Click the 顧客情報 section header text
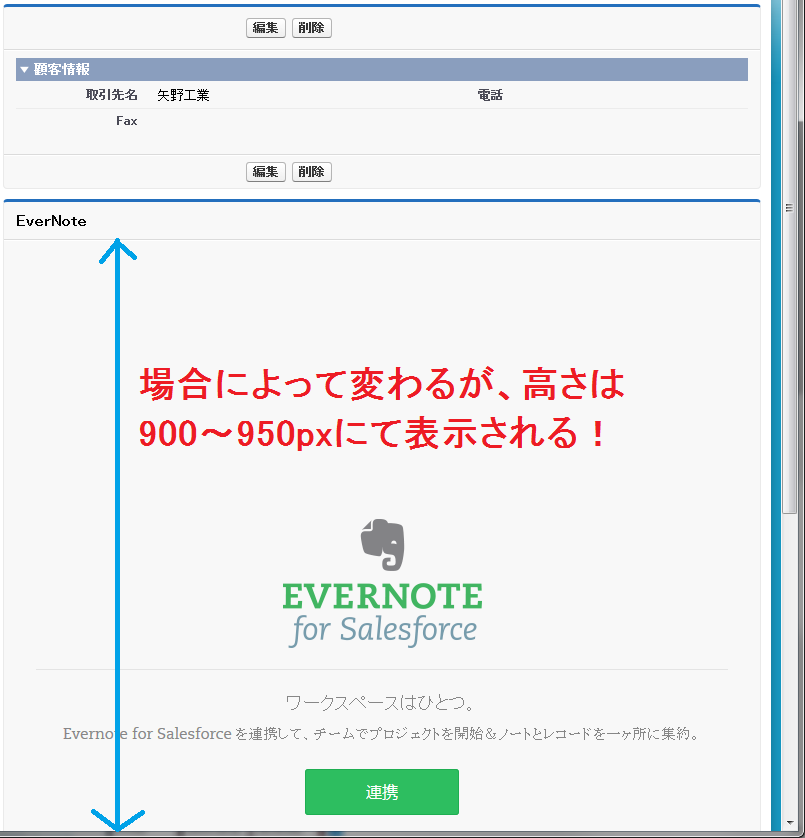805x838 pixels. 61,69
